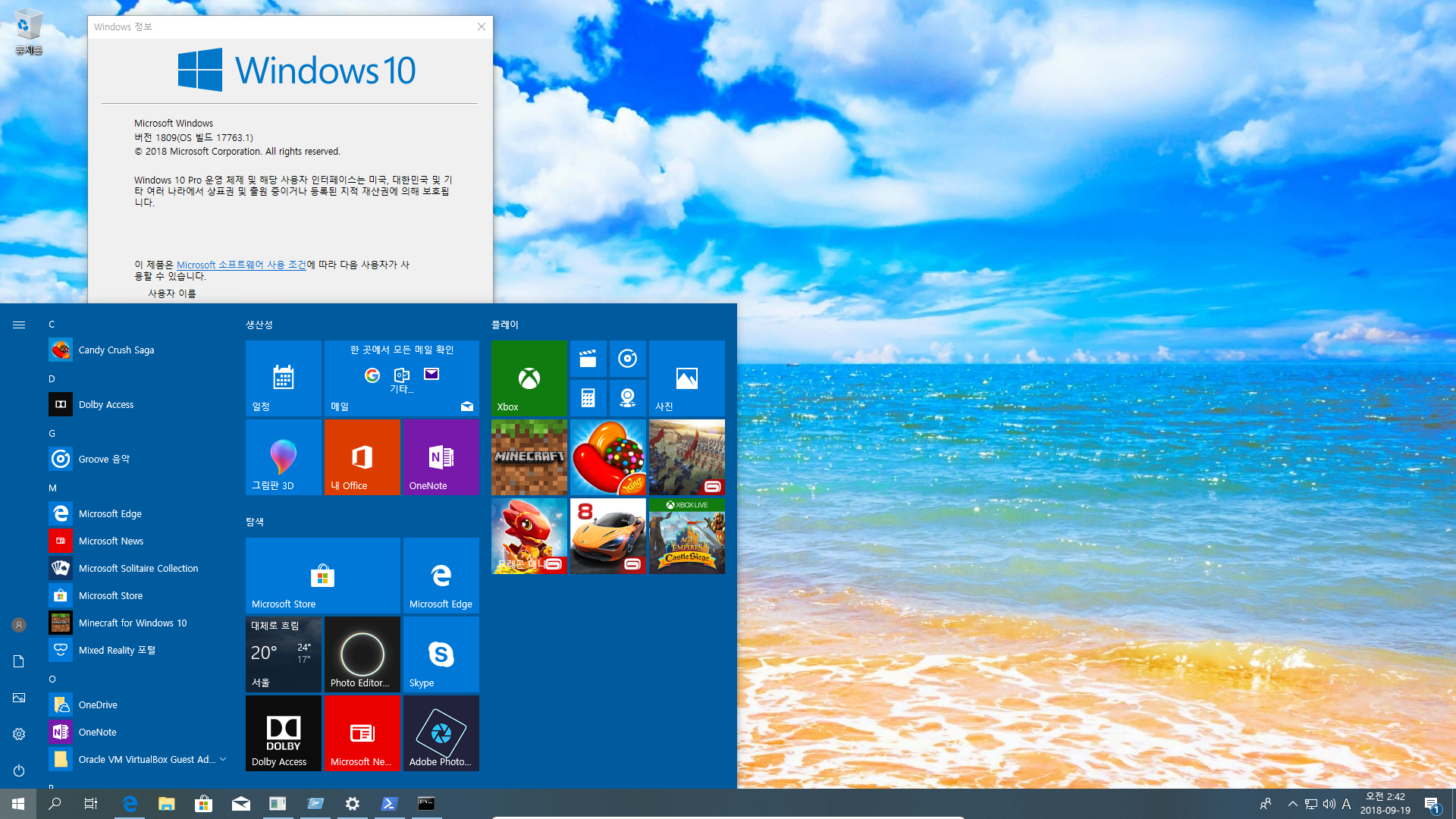Launch Adobe Photo tile
The width and height of the screenshot is (1456, 819).
(x=441, y=733)
